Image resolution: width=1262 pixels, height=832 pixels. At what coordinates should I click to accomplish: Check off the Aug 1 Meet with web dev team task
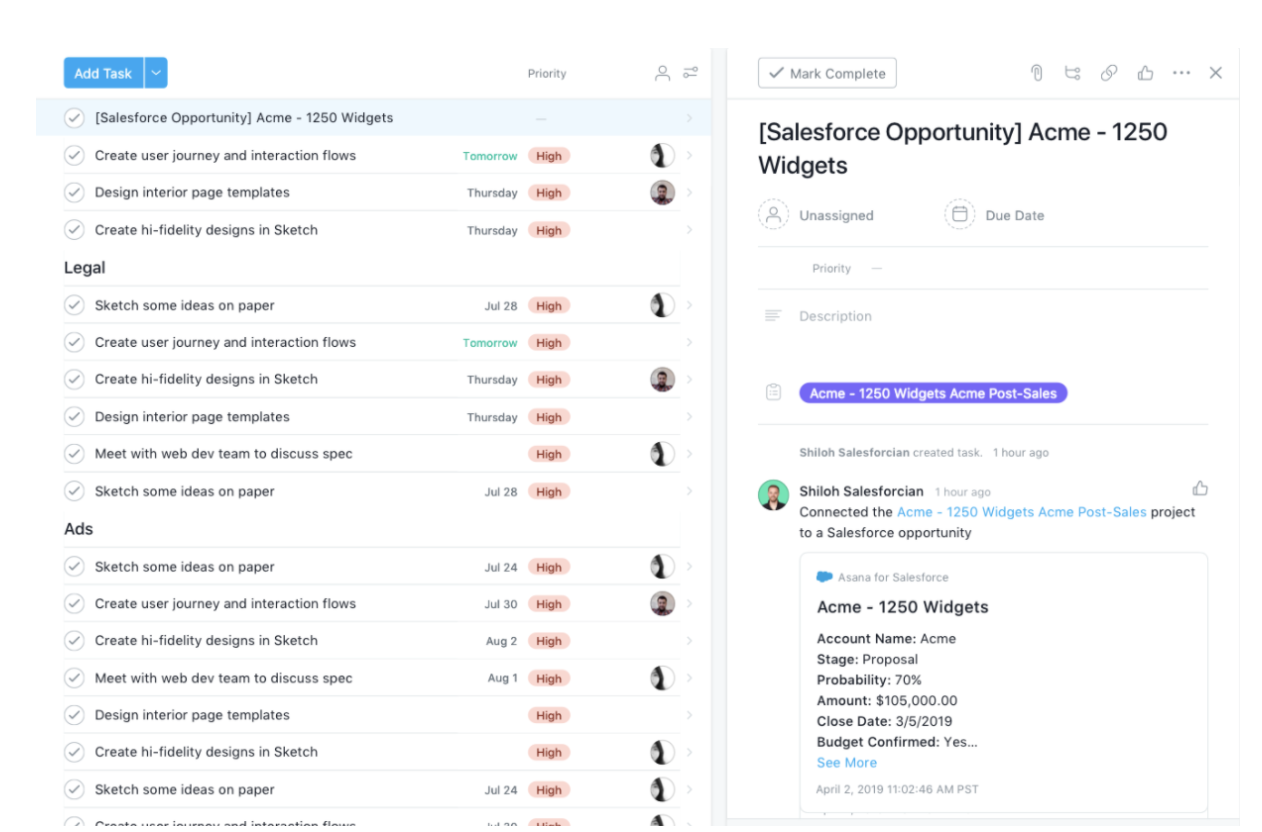[x=74, y=678]
